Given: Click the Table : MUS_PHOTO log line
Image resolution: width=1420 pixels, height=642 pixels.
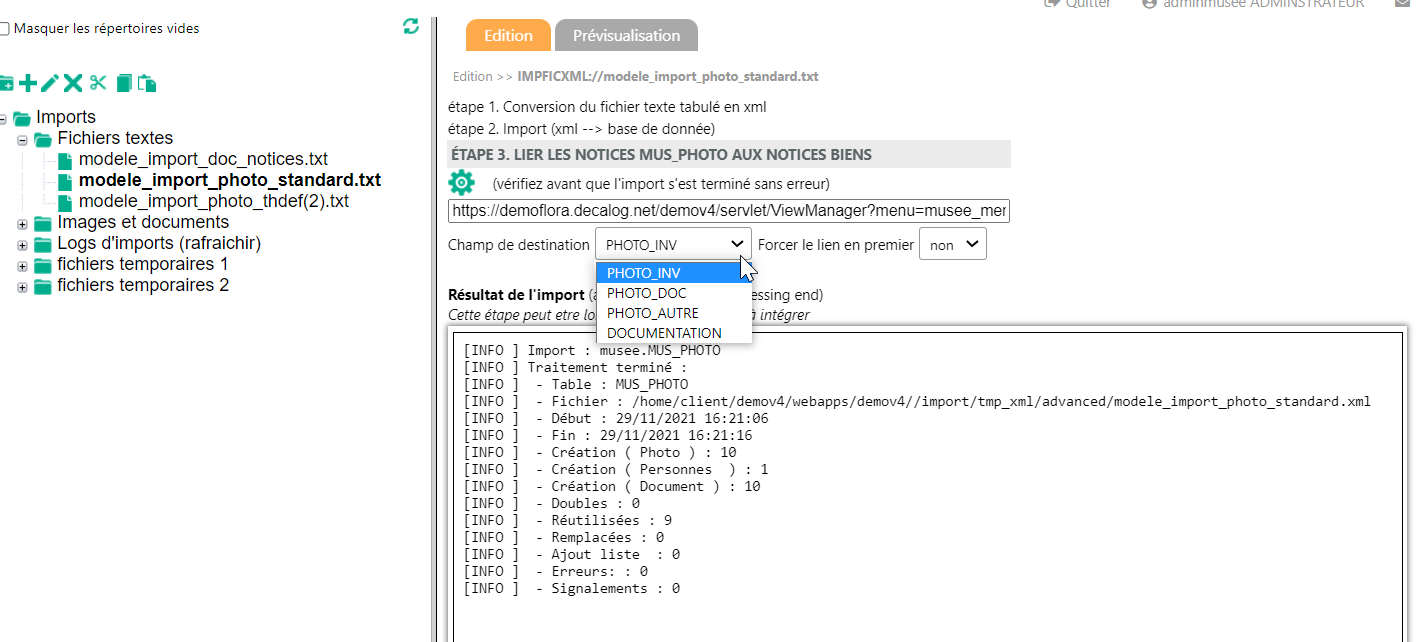Looking at the screenshot, I should [576, 385].
